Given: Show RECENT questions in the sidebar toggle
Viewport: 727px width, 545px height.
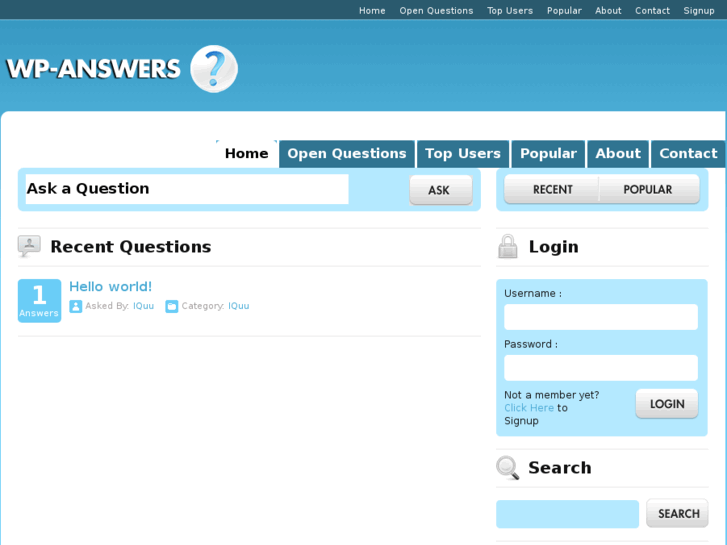Looking at the screenshot, I should pyautogui.click(x=552, y=189).
